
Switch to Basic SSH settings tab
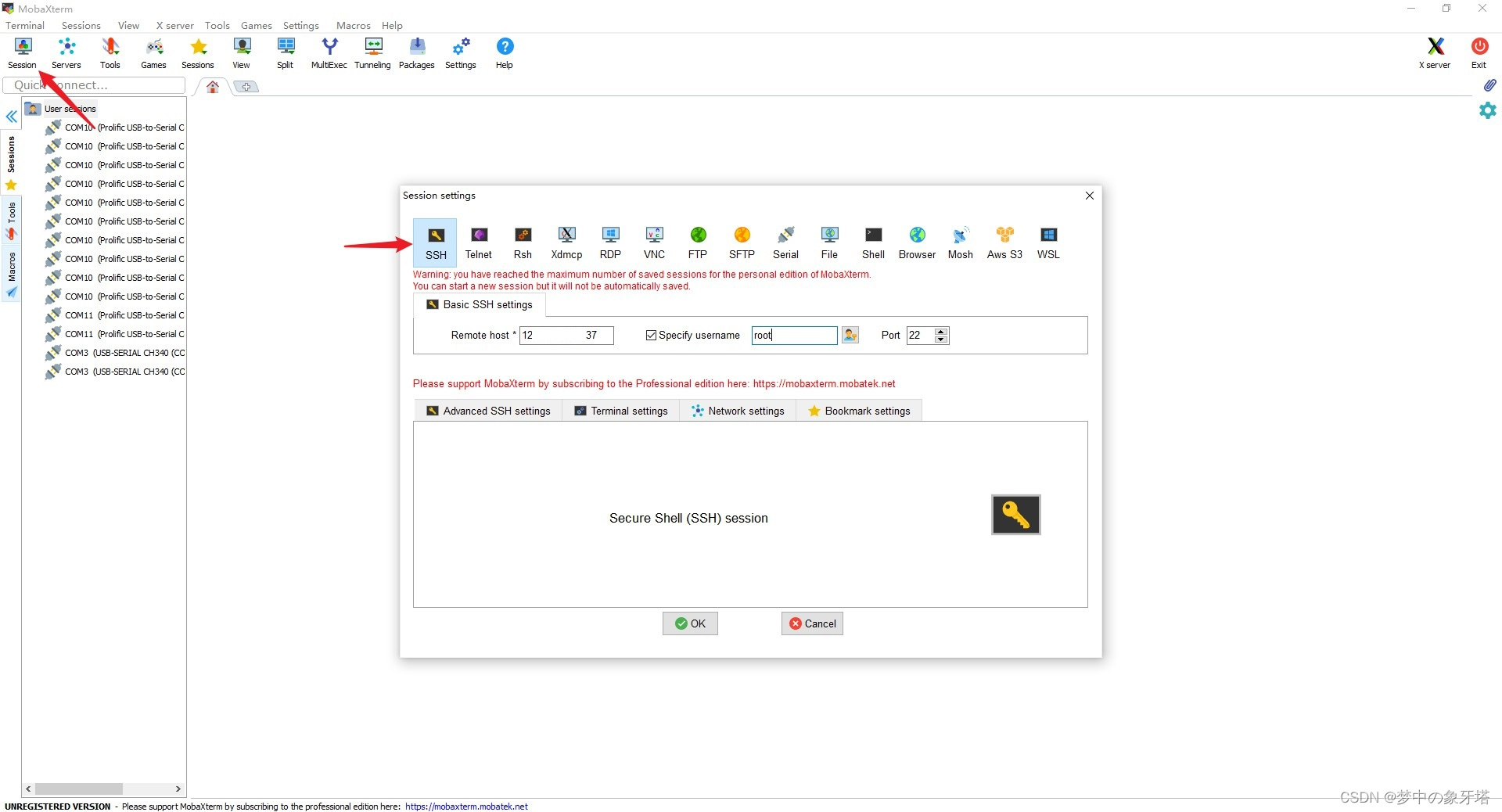480,305
